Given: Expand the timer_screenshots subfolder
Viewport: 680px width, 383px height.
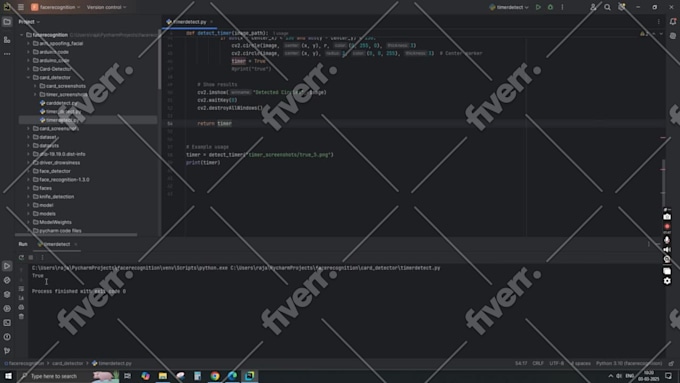Looking at the screenshot, I should (x=36, y=95).
